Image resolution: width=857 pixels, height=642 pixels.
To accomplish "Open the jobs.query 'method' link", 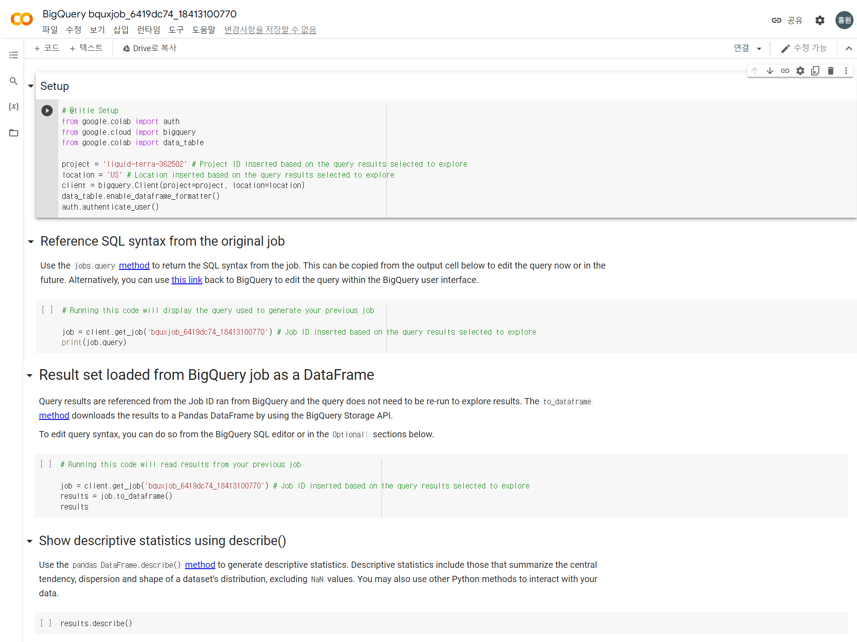I will click(134, 266).
